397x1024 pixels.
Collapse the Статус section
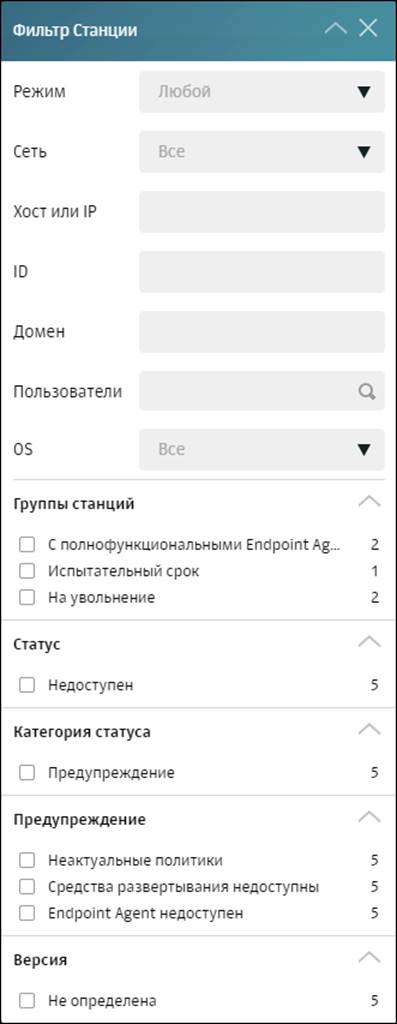click(370, 641)
